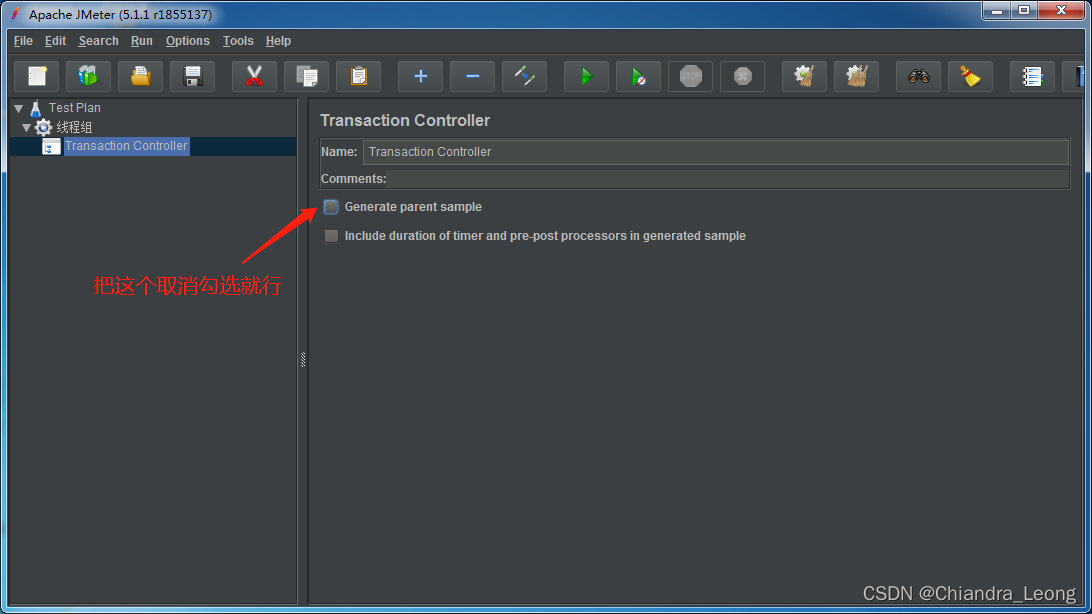Click the Transaction Controller tree icon
The image size is (1092, 614).
pyautogui.click(x=51, y=146)
